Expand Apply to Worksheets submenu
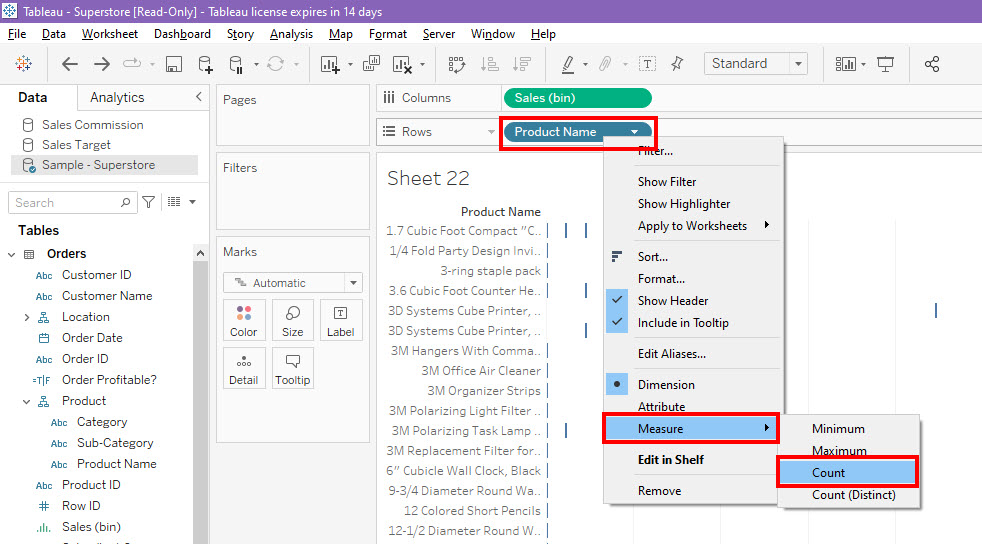The image size is (982, 544). pos(693,225)
